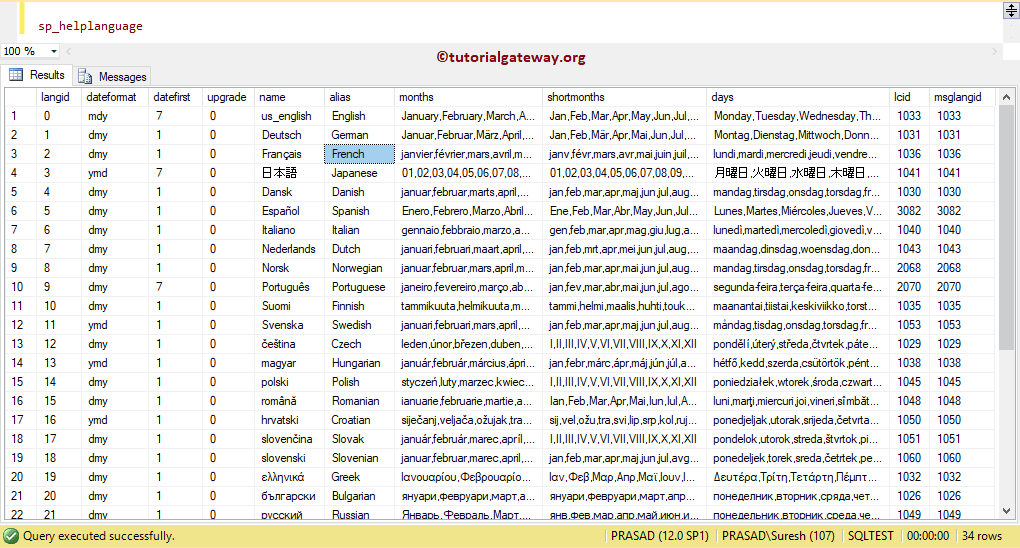Click the 34 rows status entry

(x=982, y=536)
